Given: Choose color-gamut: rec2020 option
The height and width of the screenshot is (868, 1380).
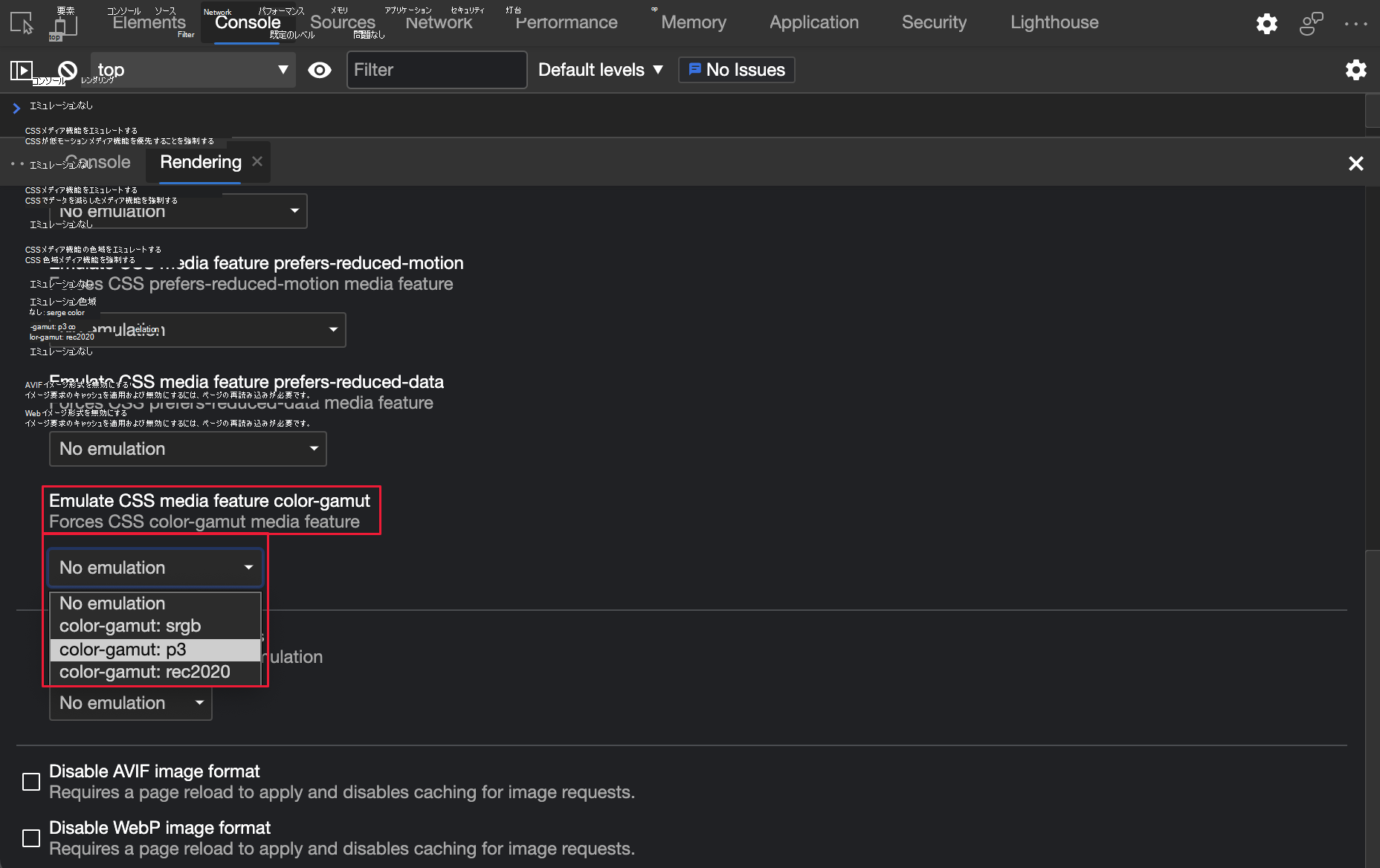Looking at the screenshot, I should click(155, 672).
